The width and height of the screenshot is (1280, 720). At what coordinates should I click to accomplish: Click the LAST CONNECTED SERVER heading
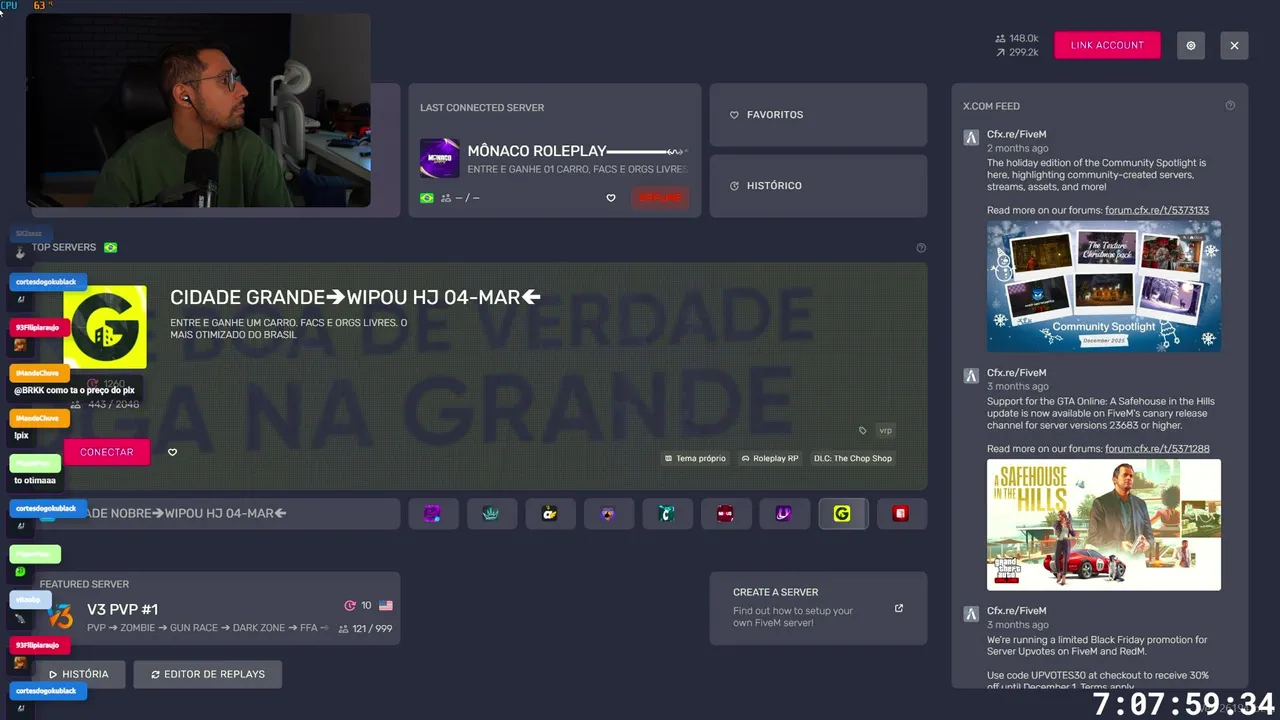pos(482,108)
